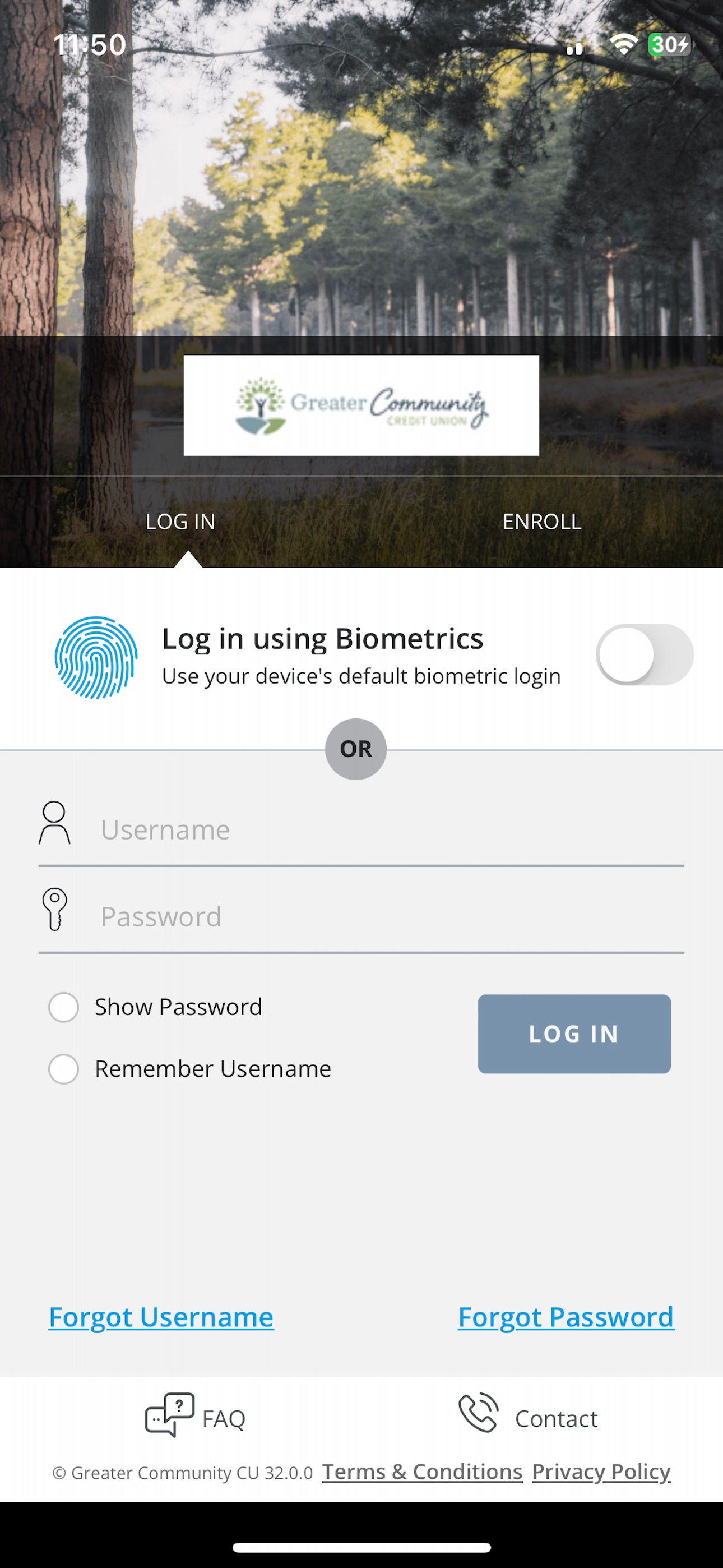Tap the Wi-Fi status icon
723x1568 pixels.
pyautogui.click(x=623, y=44)
